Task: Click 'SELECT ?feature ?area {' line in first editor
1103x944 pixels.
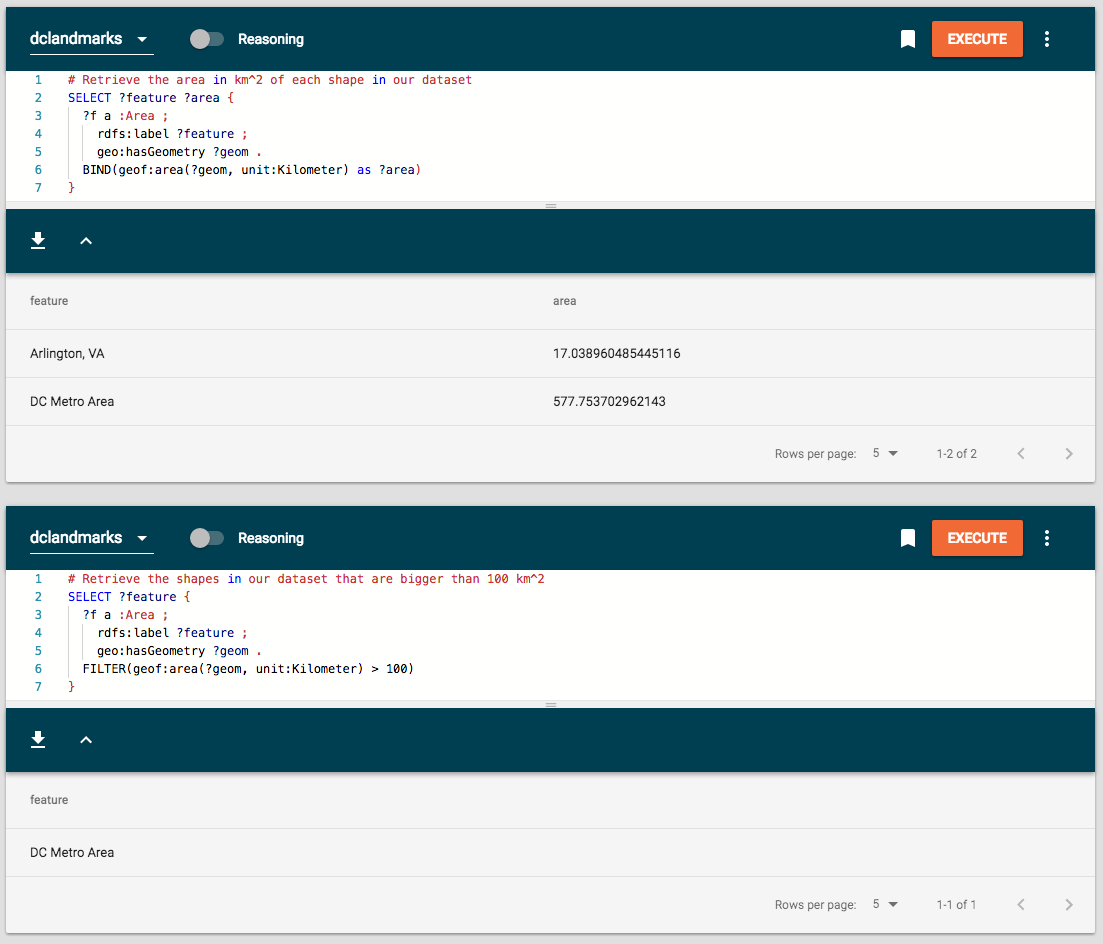Action: pos(151,98)
